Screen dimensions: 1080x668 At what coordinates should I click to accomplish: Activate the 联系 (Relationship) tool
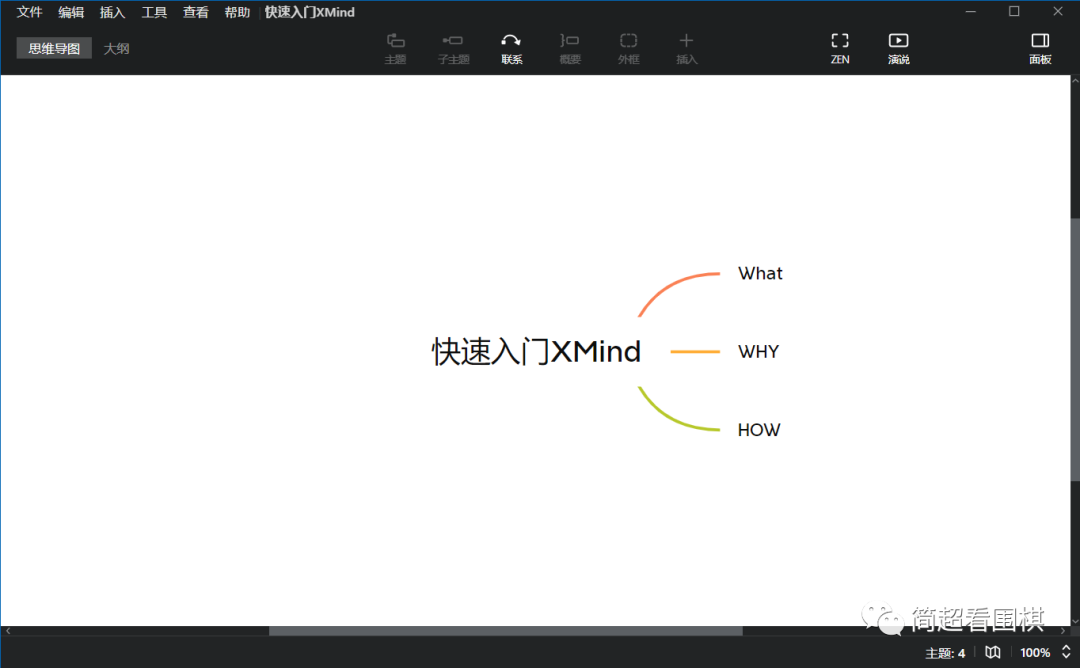511,48
